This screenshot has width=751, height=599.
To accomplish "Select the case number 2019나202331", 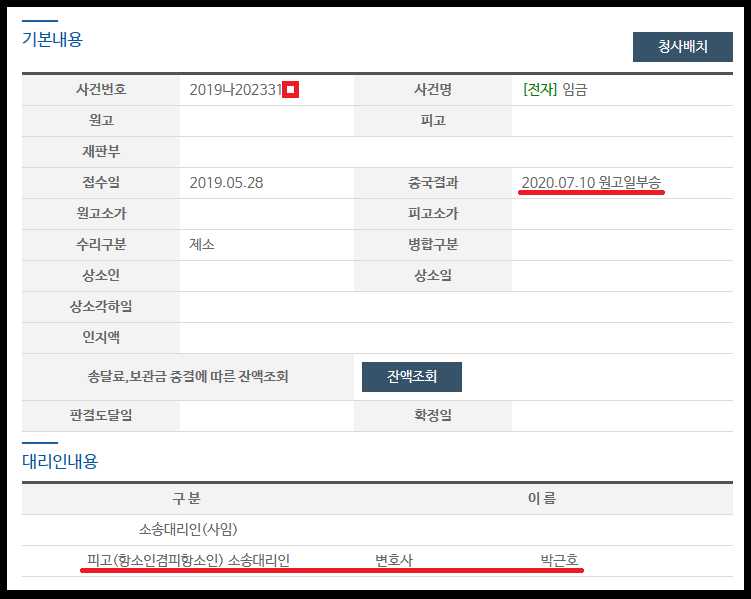I will [x=235, y=90].
